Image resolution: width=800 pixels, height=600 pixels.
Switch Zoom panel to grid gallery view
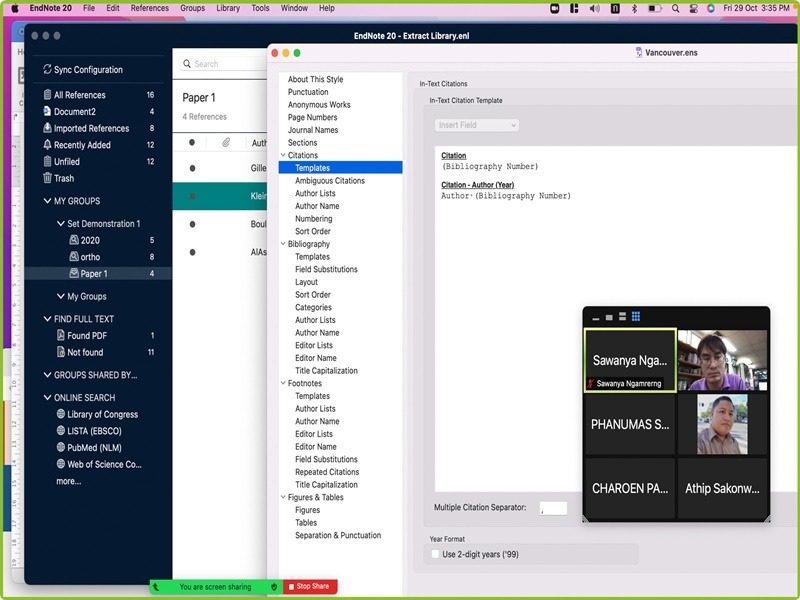point(636,317)
